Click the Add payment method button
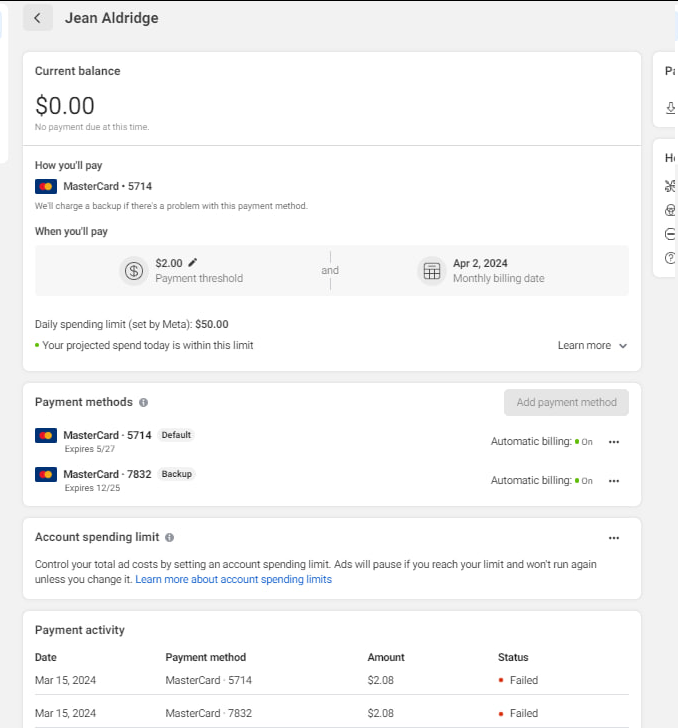This screenshot has width=678, height=728. click(566, 402)
